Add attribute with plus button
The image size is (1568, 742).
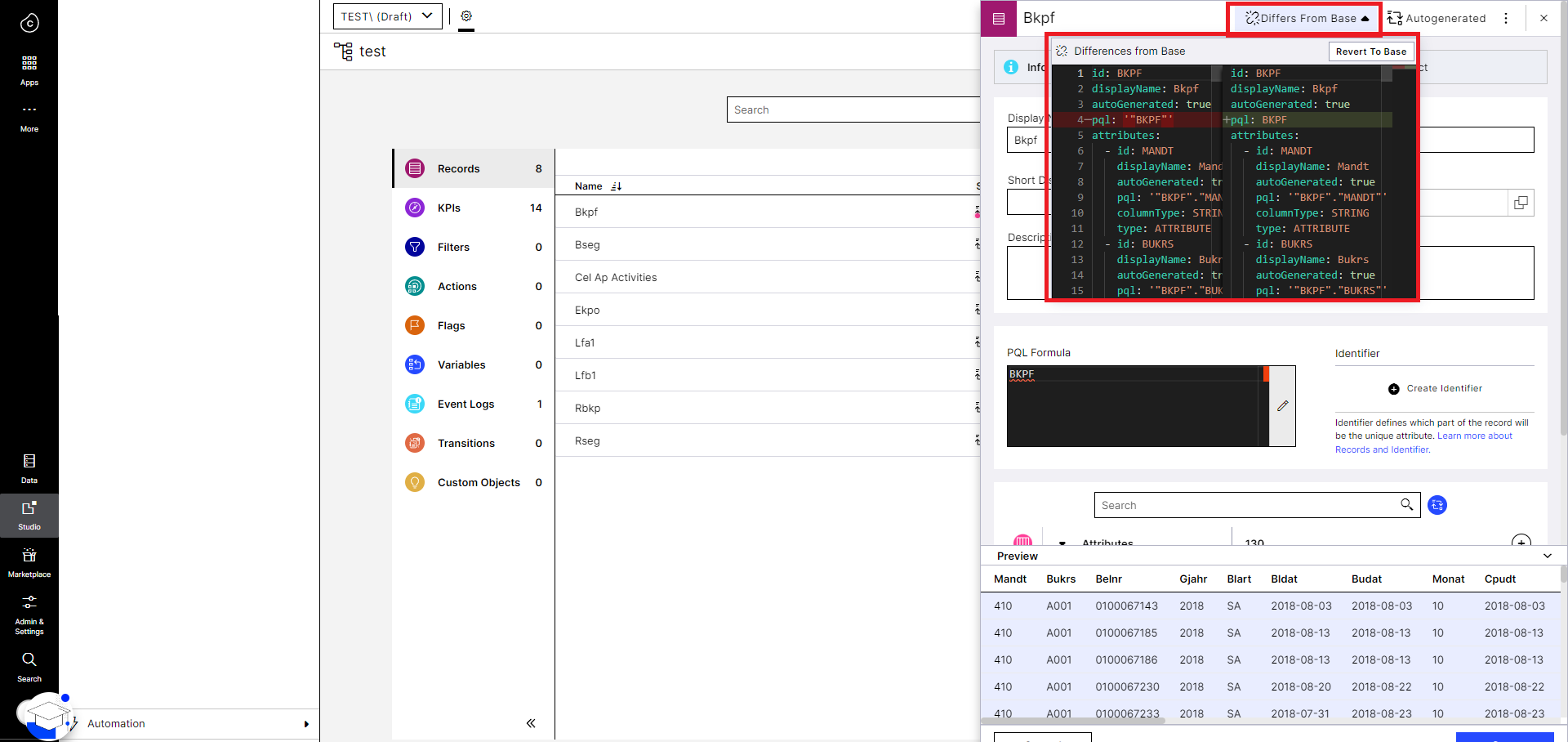tap(1521, 543)
